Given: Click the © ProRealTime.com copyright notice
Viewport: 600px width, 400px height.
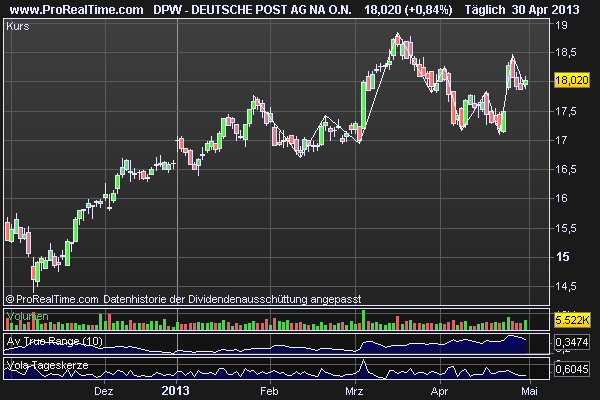Looking at the screenshot, I should click(x=52, y=299).
